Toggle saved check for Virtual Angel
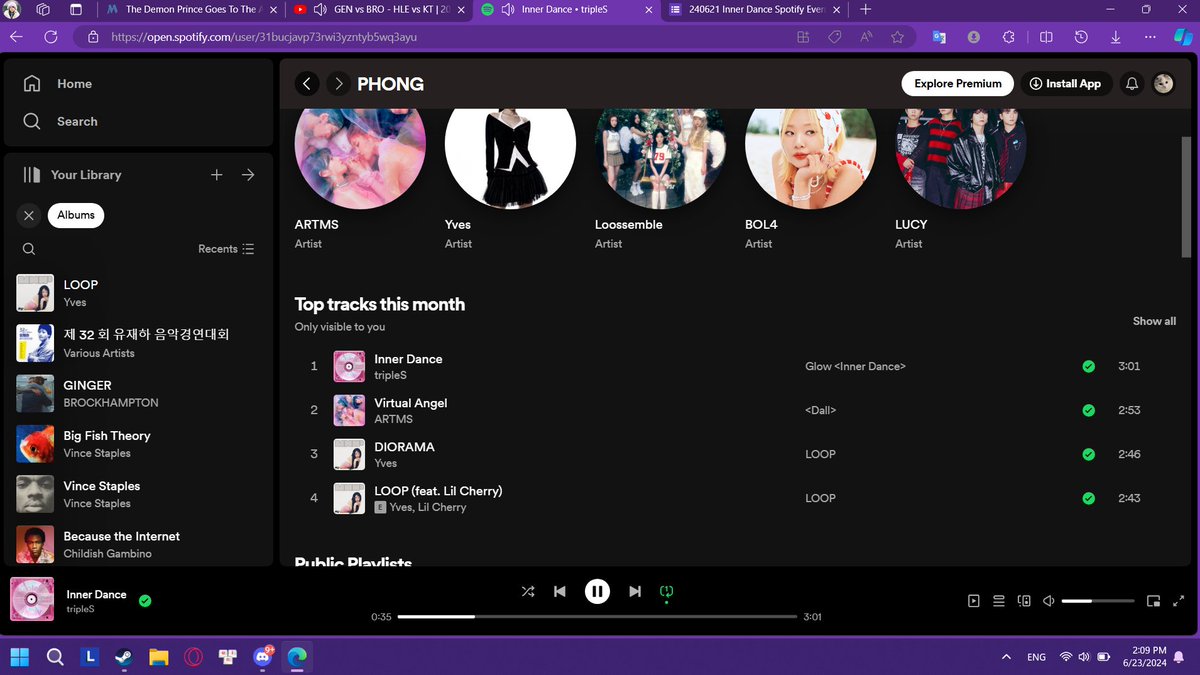Screen dimensions: 1200x675 click(1088, 410)
